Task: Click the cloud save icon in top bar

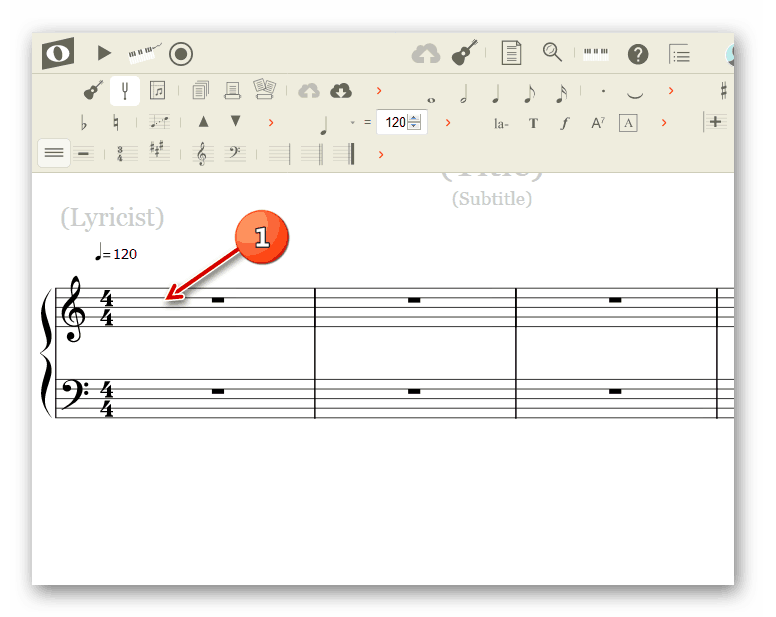Action: pos(426,53)
